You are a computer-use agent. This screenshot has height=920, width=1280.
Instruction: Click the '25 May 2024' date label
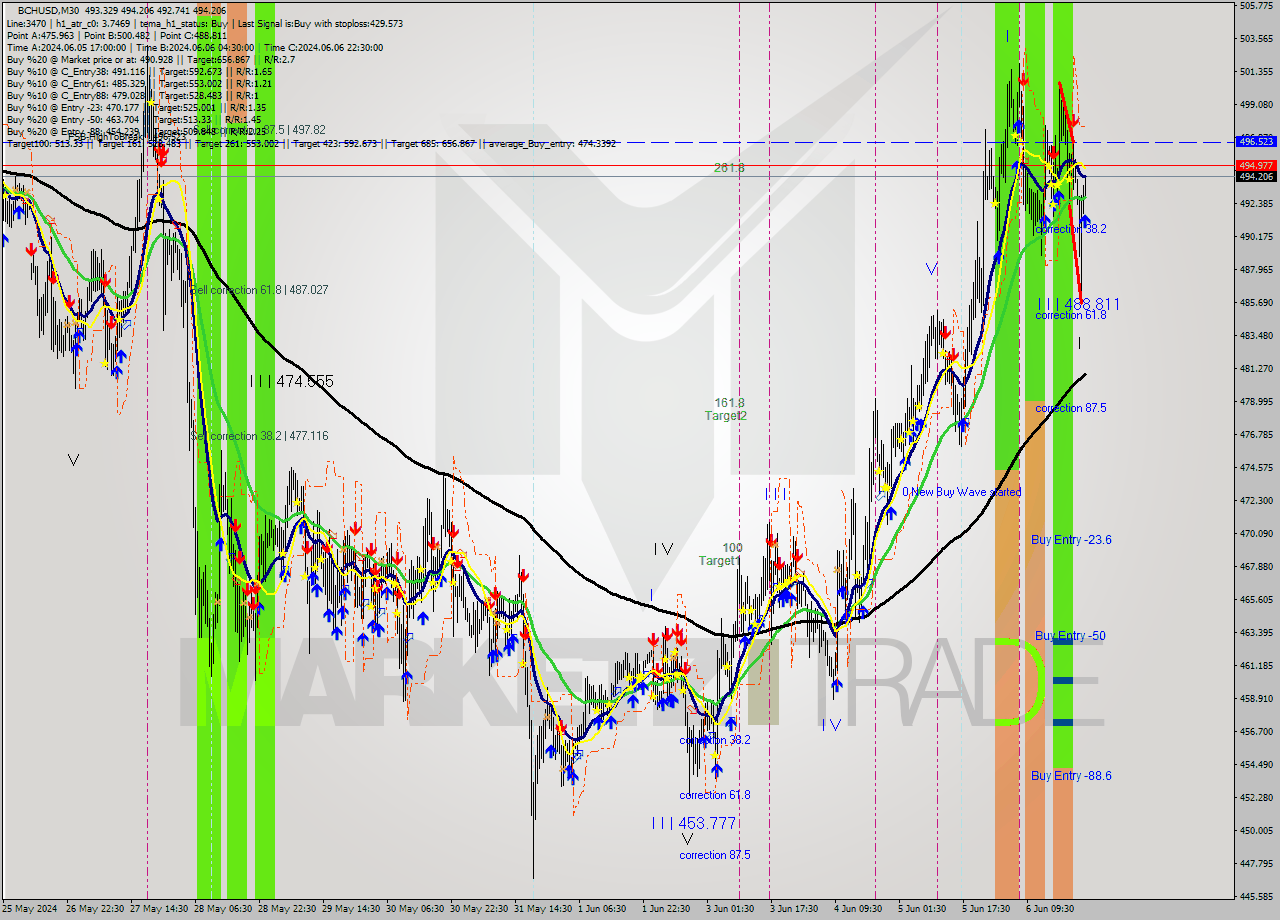30,909
